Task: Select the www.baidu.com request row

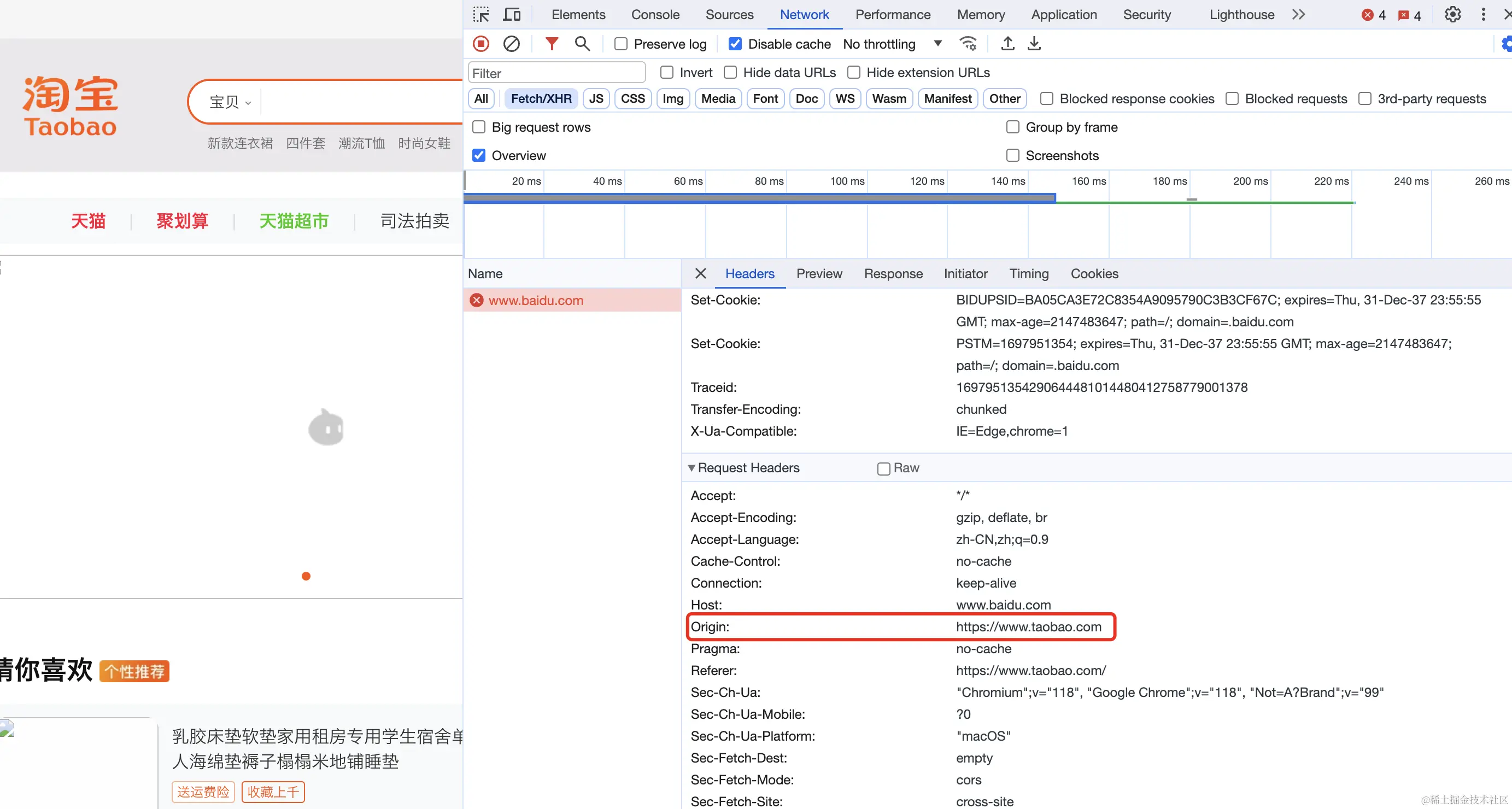Action: pos(535,301)
